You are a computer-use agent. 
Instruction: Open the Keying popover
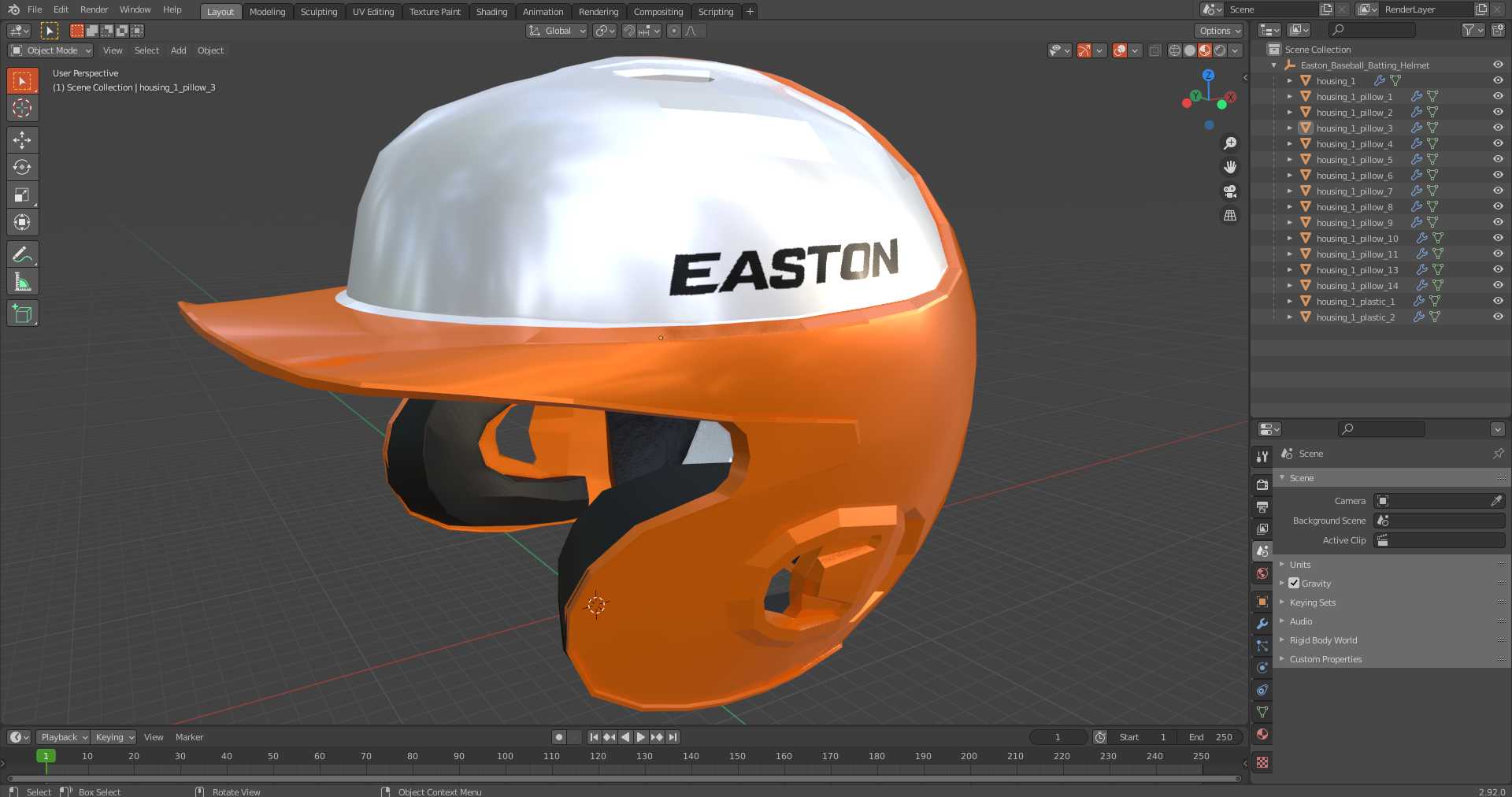click(113, 737)
